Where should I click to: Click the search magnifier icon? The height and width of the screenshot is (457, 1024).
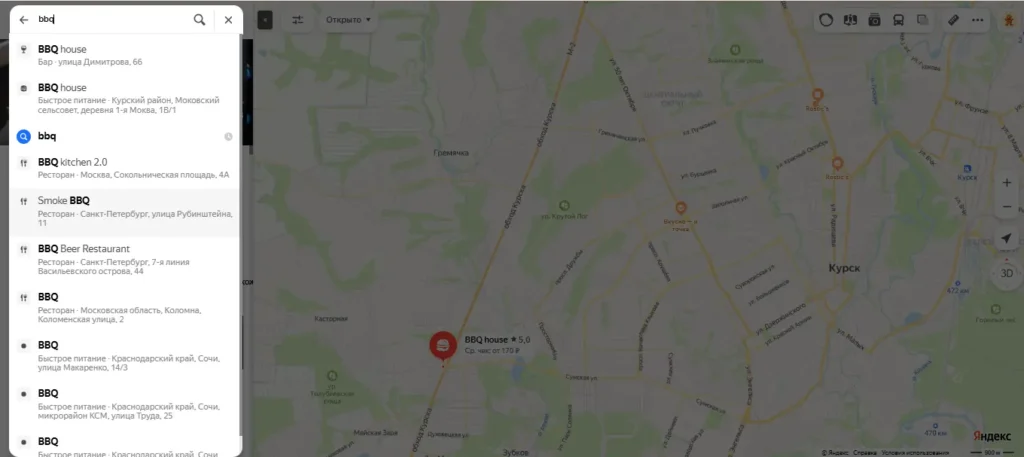(x=199, y=20)
